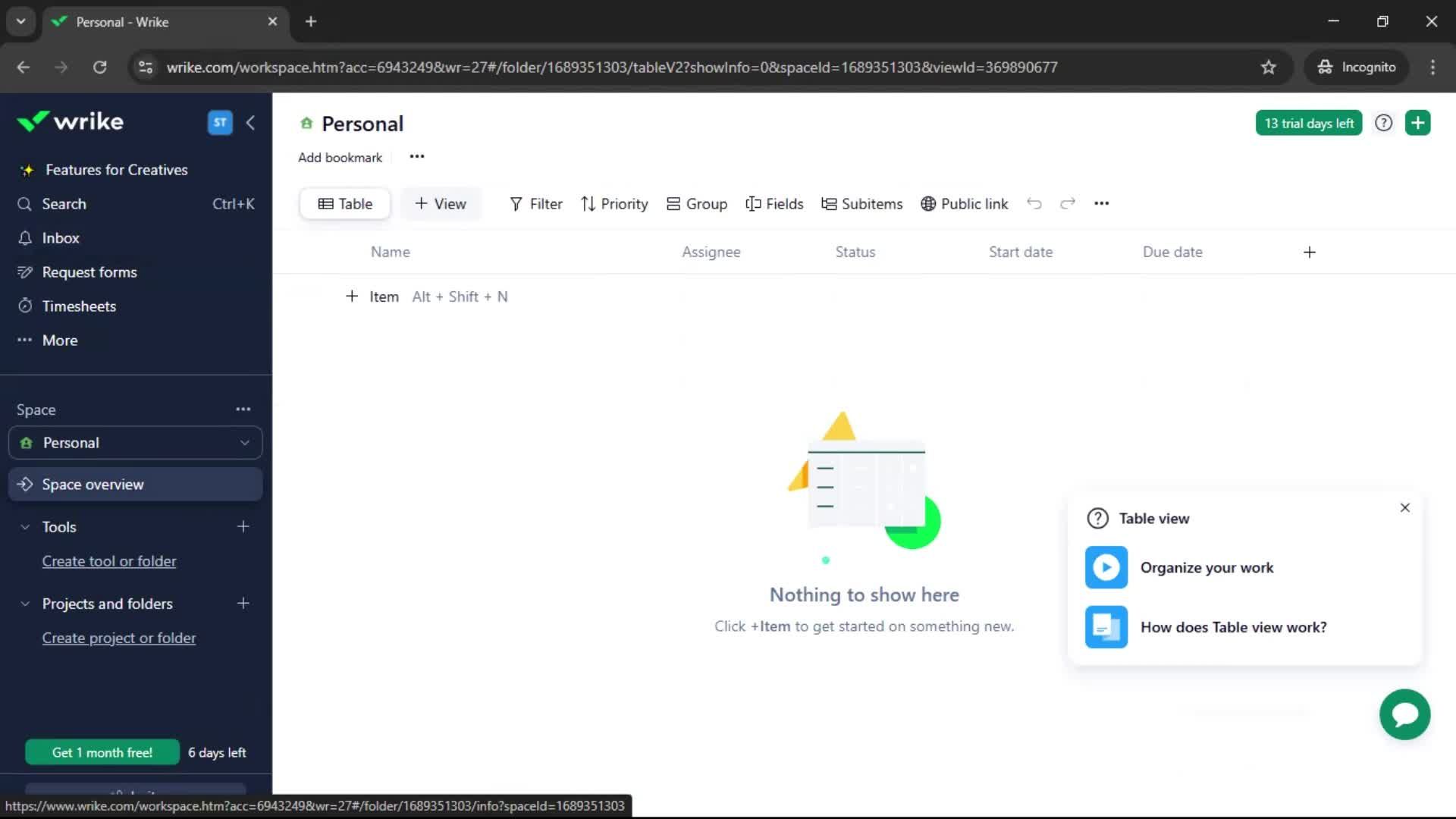Viewport: 1456px width, 819px height.
Task: Open the ST user avatar menu
Action: pos(220,122)
